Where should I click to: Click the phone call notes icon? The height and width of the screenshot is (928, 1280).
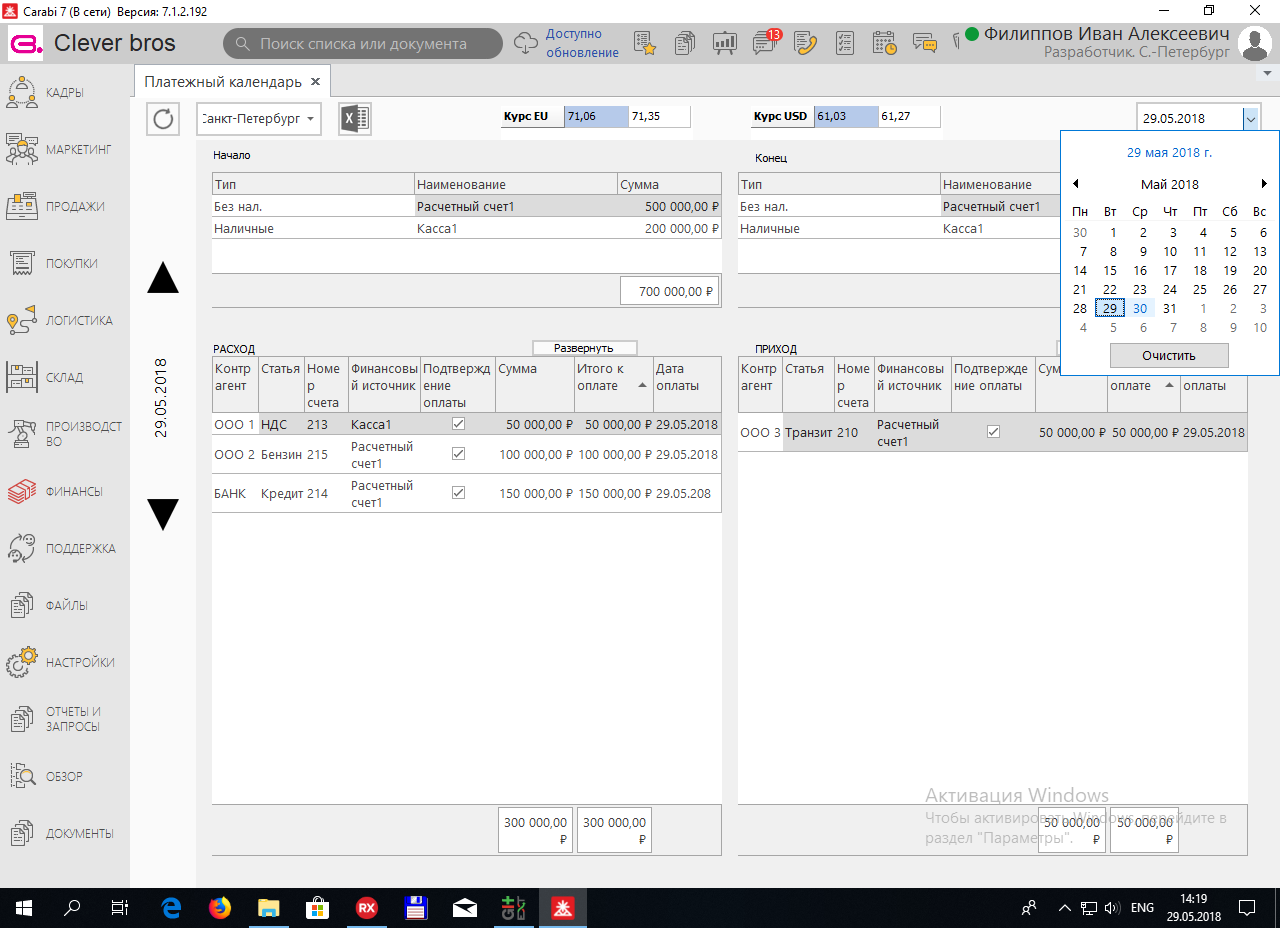tap(806, 43)
